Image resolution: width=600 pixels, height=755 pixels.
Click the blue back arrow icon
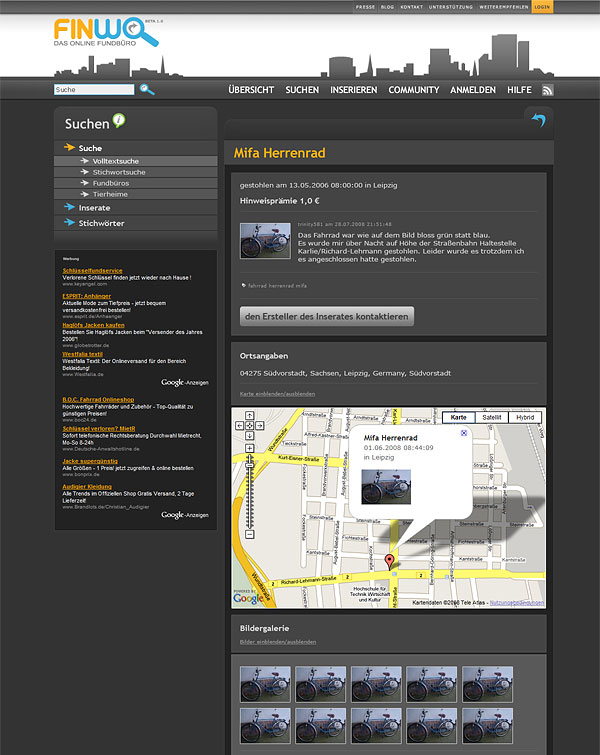click(538, 121)
